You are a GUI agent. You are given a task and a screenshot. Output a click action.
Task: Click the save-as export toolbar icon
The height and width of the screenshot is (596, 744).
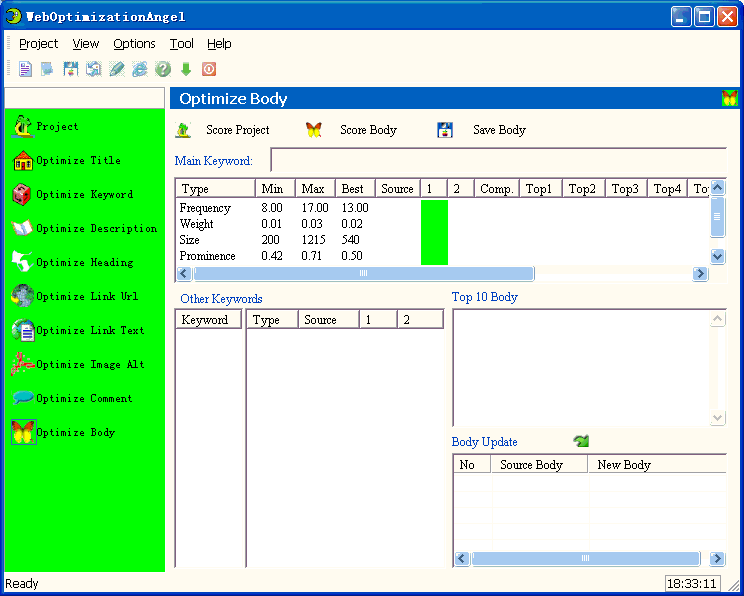[x=93, y=69]
